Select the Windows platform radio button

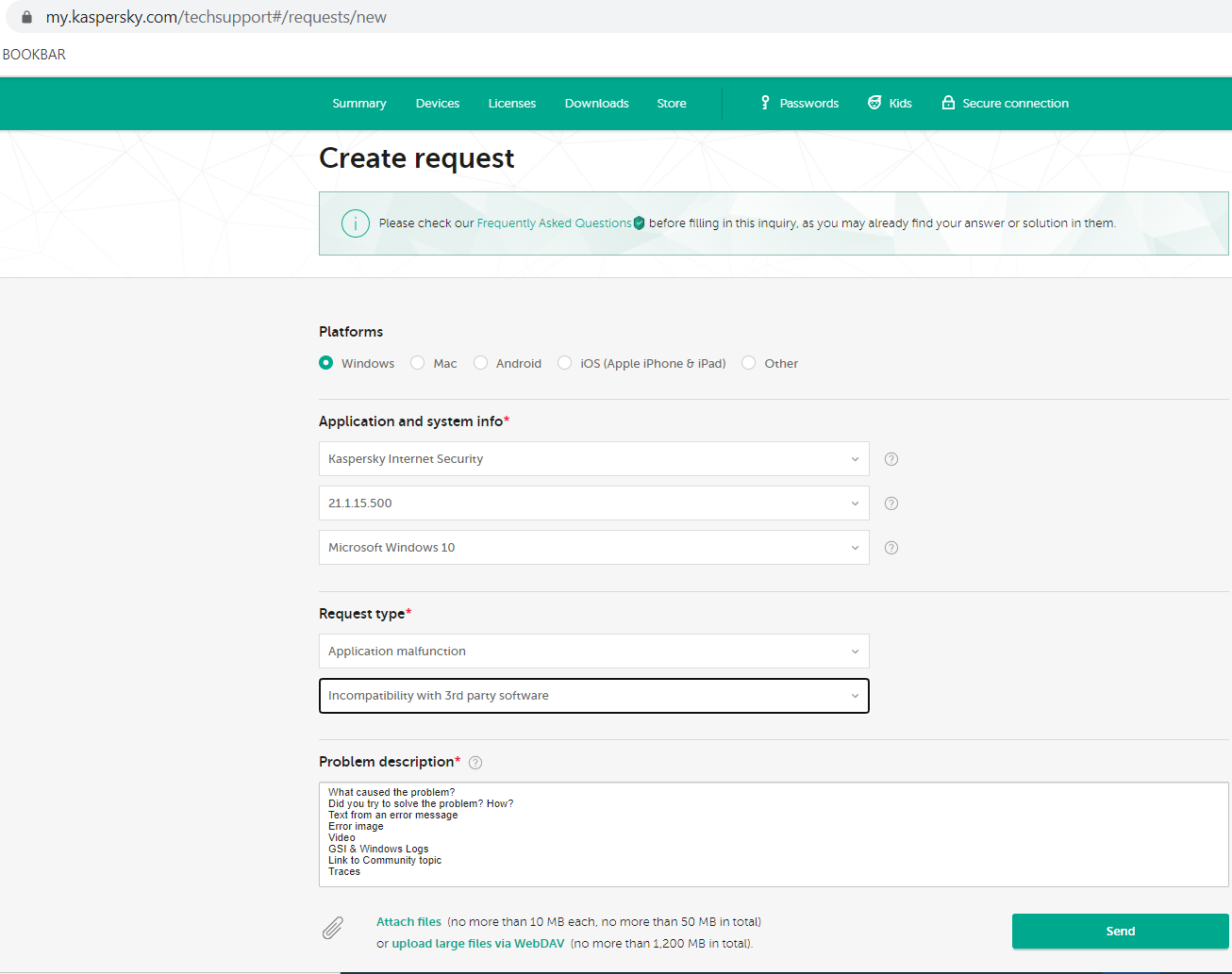coord(325,363)
